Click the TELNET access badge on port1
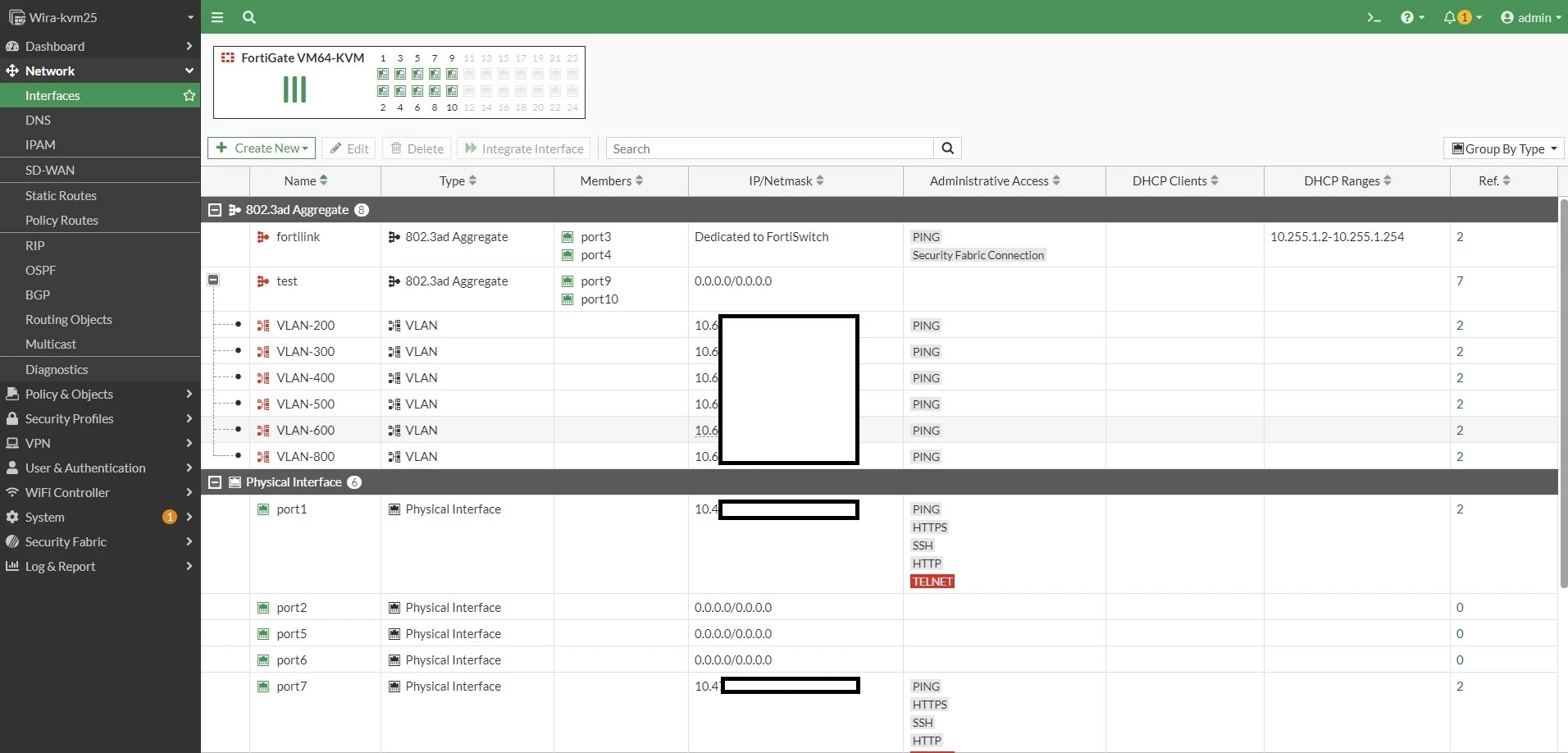1568x753 pixels. click(932, 582)
